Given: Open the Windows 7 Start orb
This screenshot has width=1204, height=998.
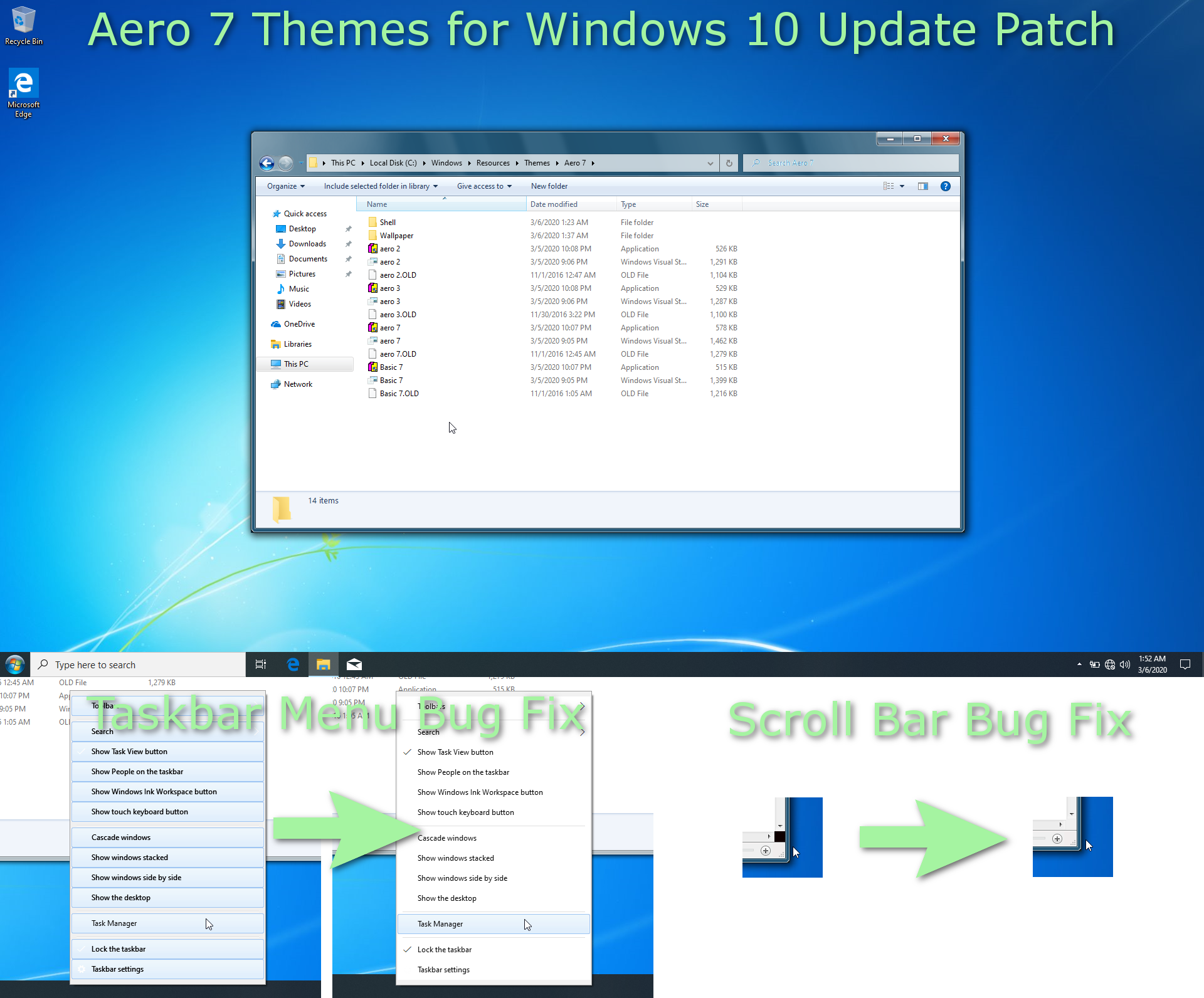Looking at the screenshot, I should [14, 664].
